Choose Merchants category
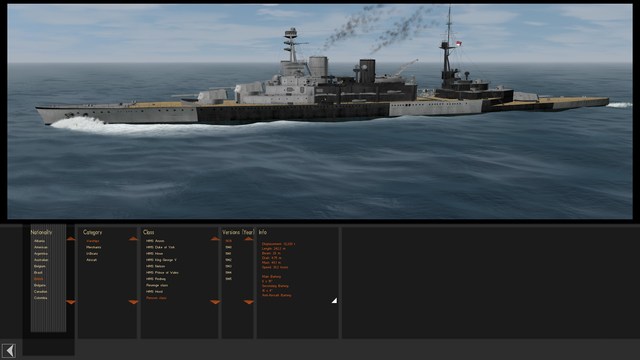 click(x=93, y=247)
